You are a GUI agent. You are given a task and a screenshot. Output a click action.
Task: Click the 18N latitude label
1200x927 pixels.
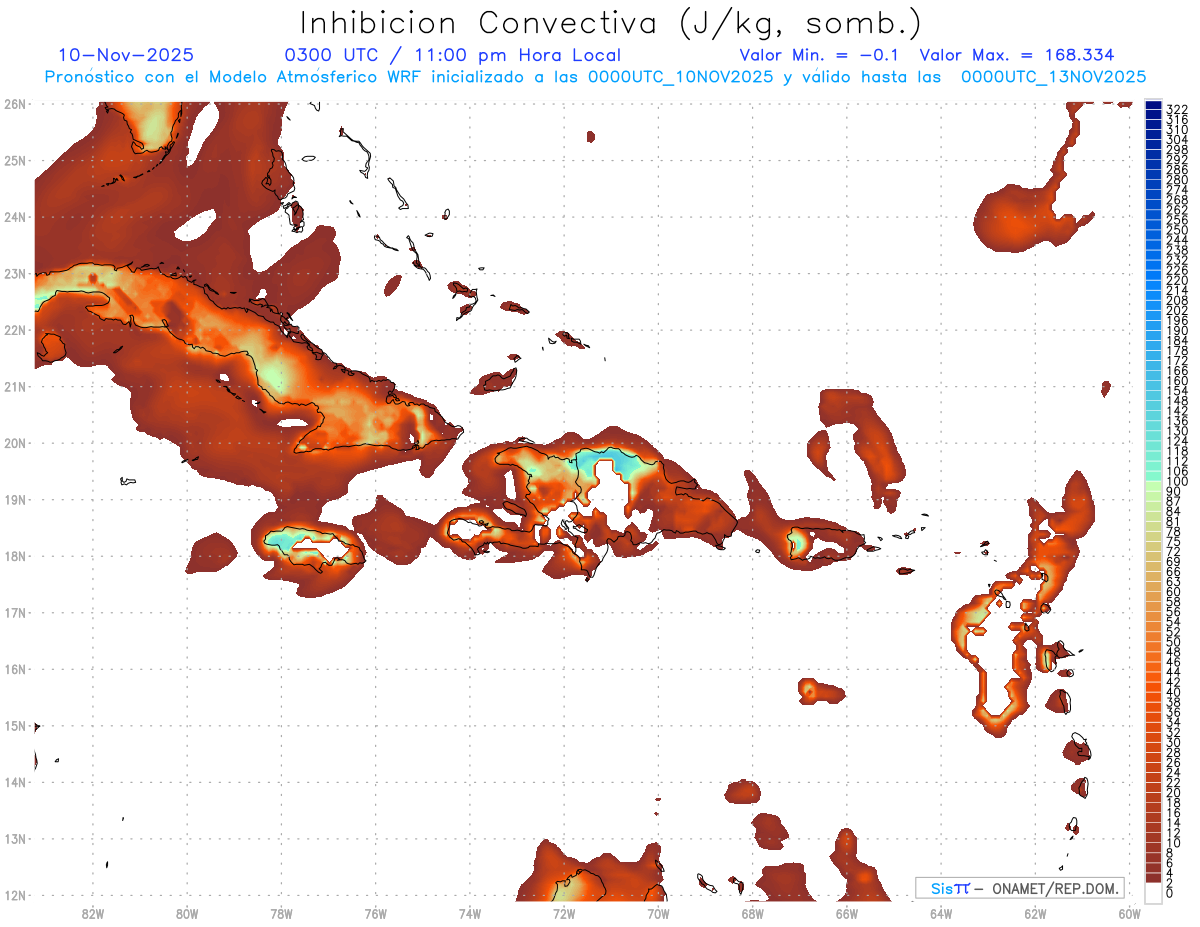pyautogui.click(x=14, y=556)
